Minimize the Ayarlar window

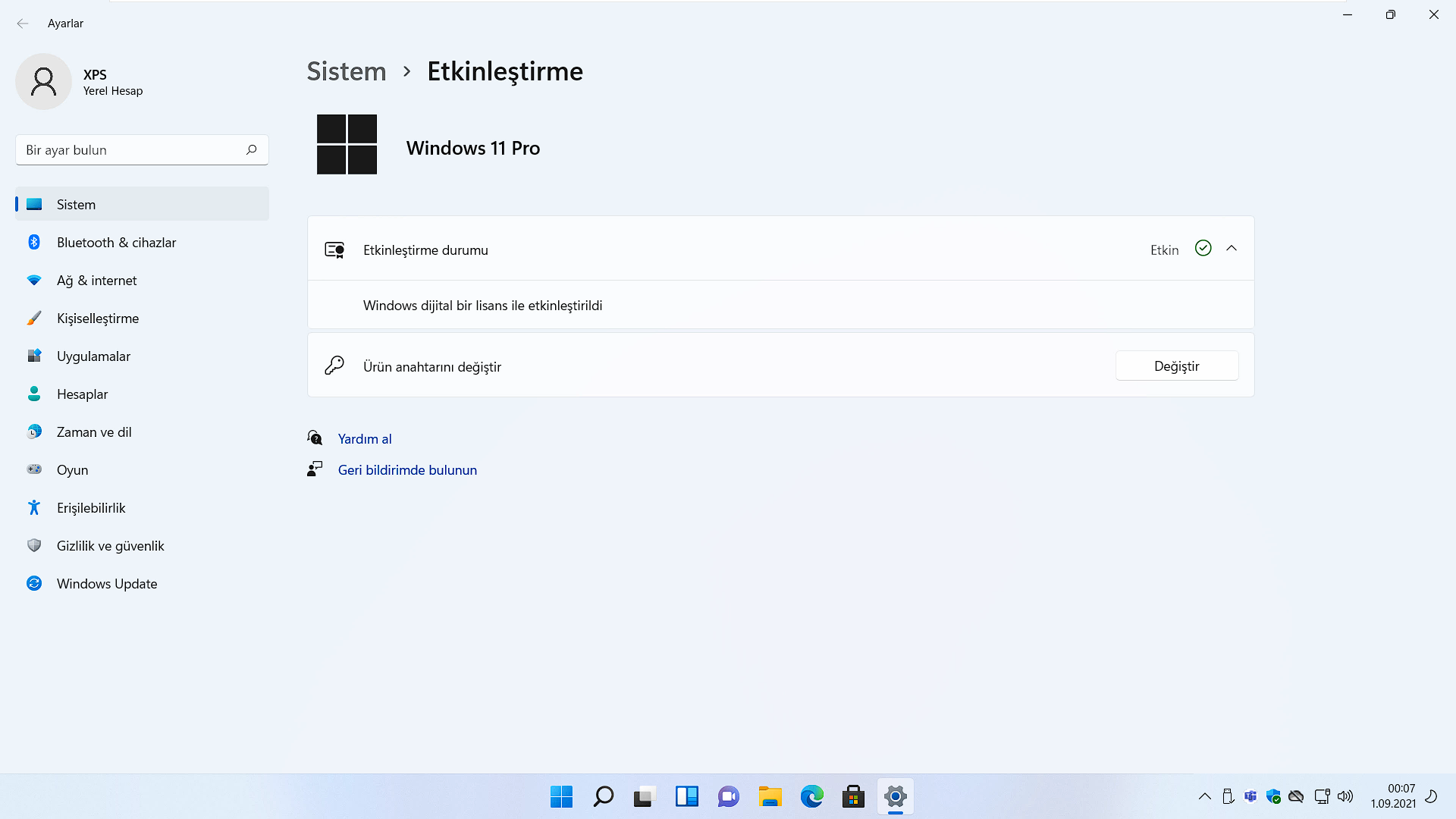pyautogui.click(x=1348, y=14)
